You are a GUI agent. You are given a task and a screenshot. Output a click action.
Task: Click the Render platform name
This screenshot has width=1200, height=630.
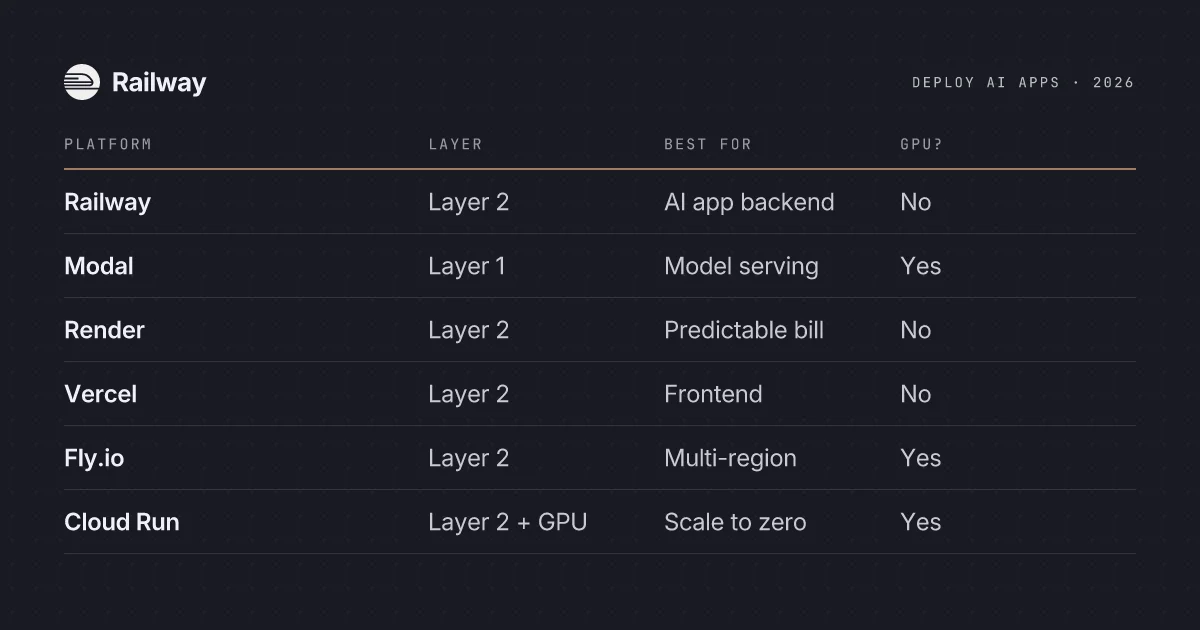click(104, 330)
